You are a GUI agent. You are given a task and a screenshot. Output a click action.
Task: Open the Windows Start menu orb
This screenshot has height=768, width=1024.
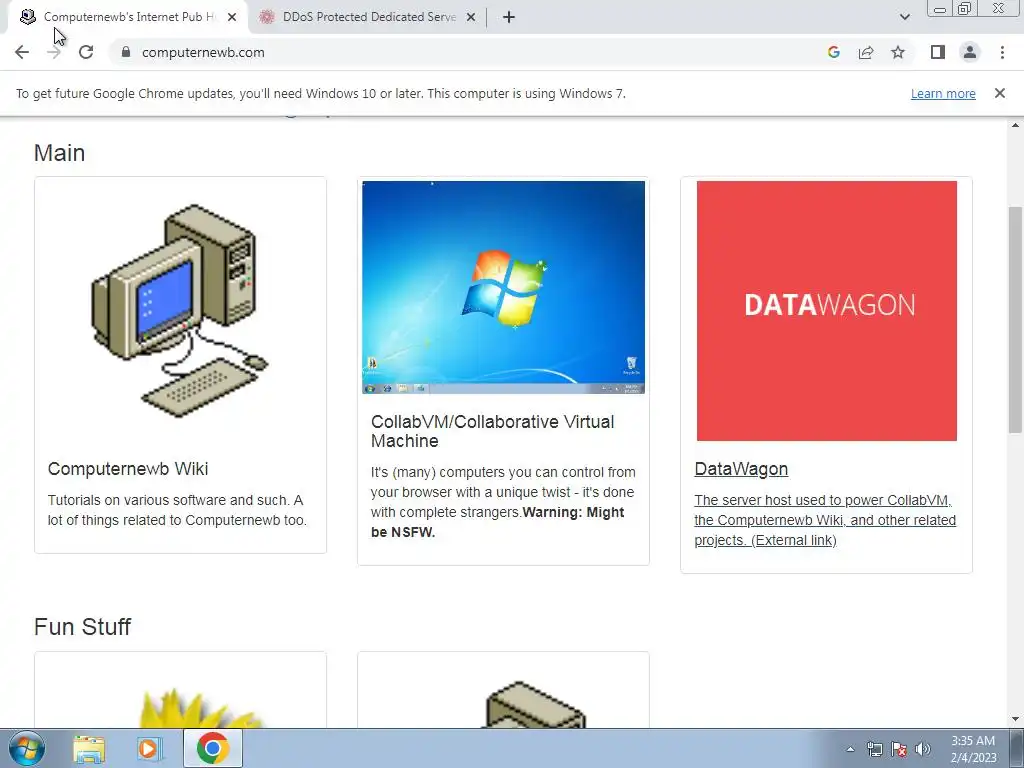coord(27,748)
